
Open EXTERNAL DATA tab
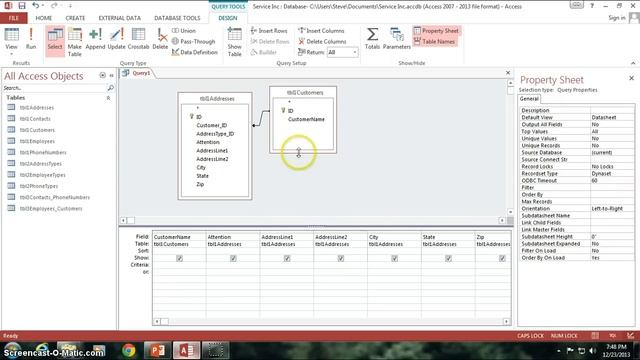tap(120, 18)
